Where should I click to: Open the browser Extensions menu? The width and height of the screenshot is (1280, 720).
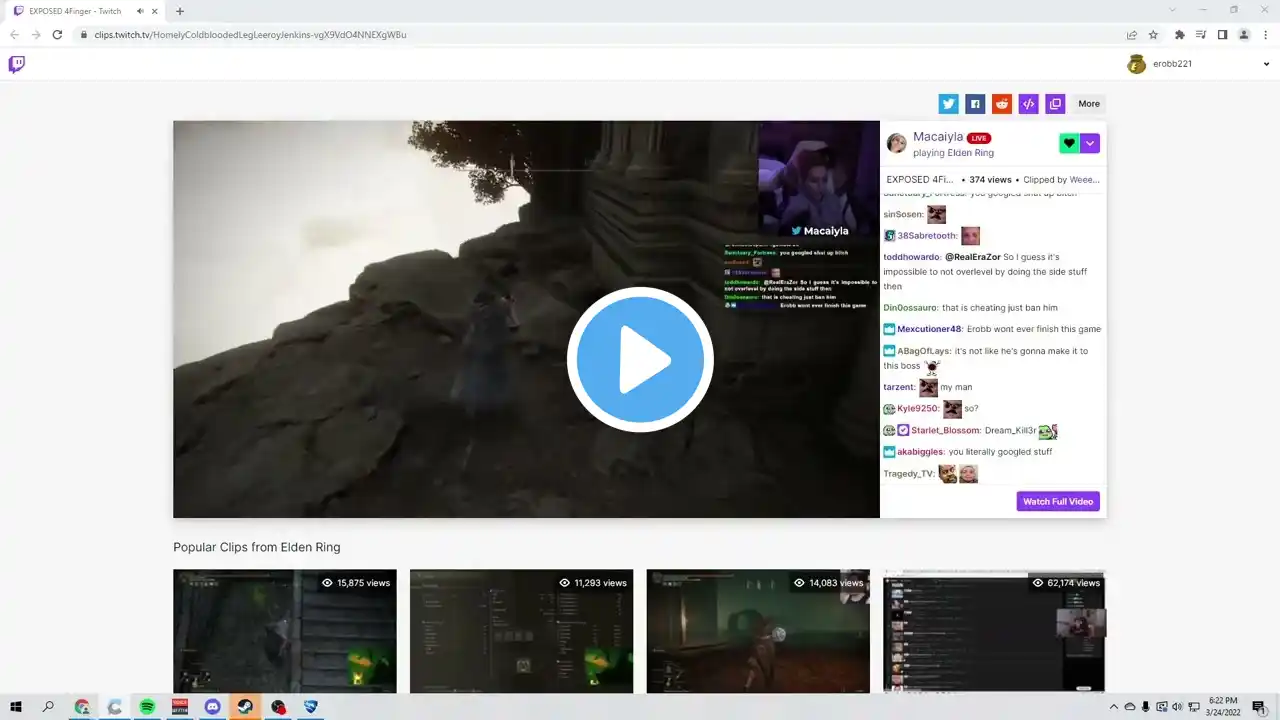(x=1180, y=35)
